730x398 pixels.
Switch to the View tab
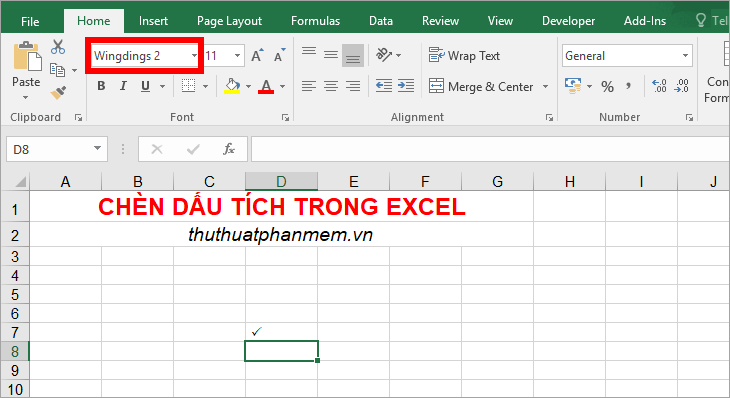tap(500, 21)
